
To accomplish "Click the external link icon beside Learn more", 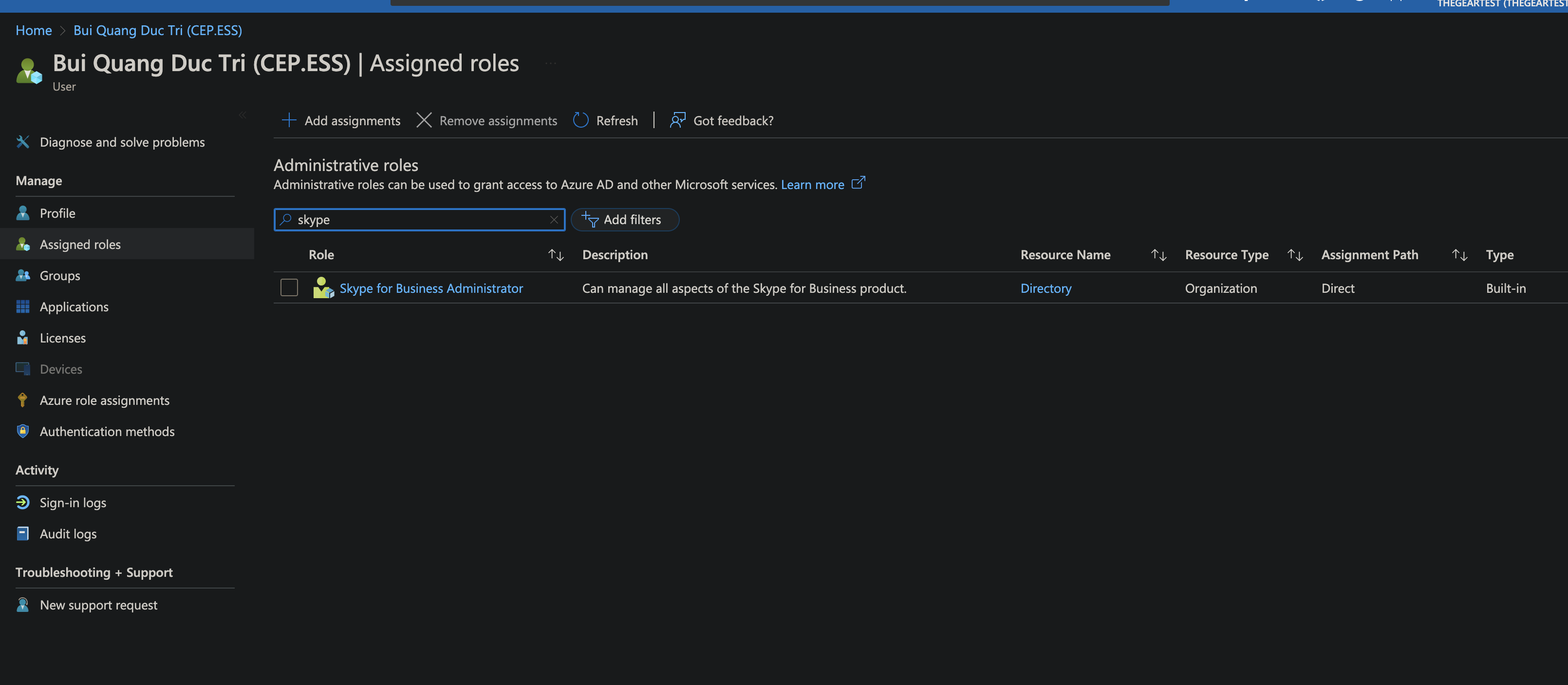I will pos(858,183).
